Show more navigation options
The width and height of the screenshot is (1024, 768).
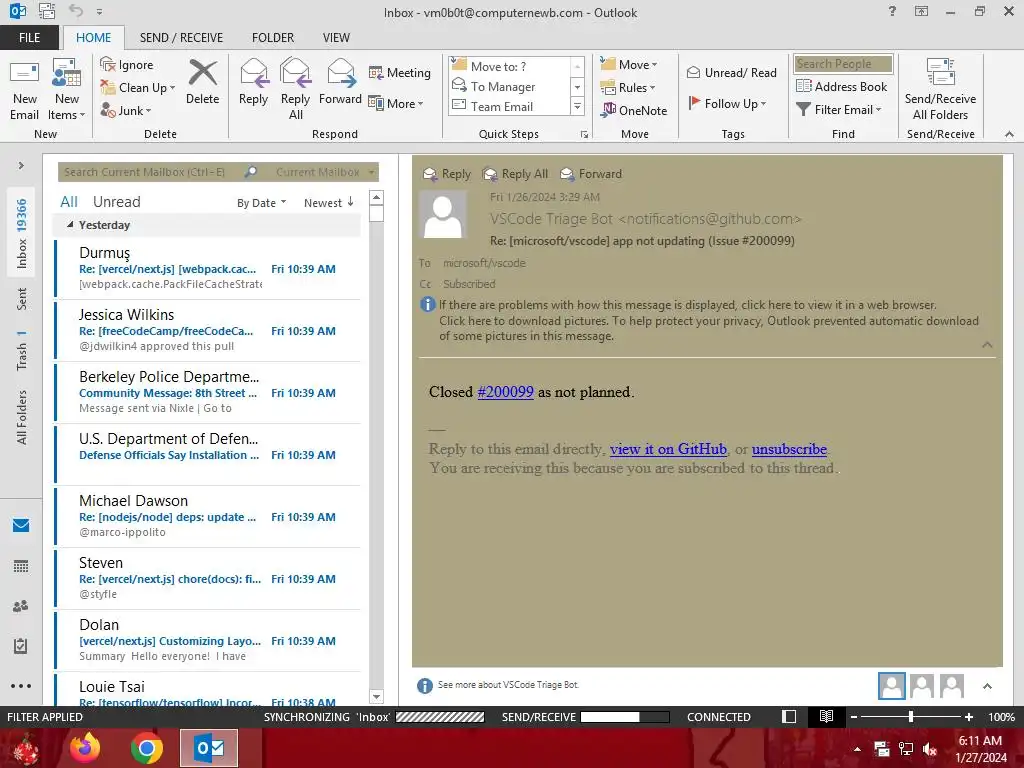click(21, 686)
